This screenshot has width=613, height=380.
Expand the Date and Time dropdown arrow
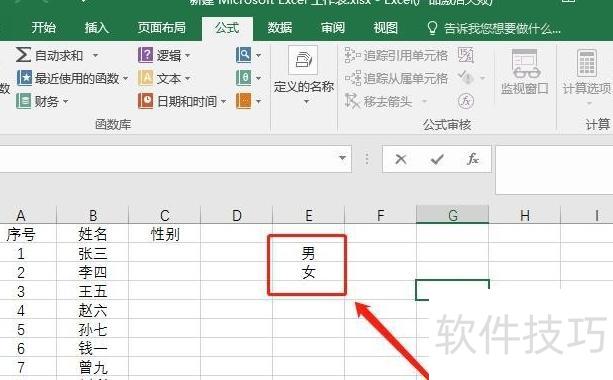223,102
